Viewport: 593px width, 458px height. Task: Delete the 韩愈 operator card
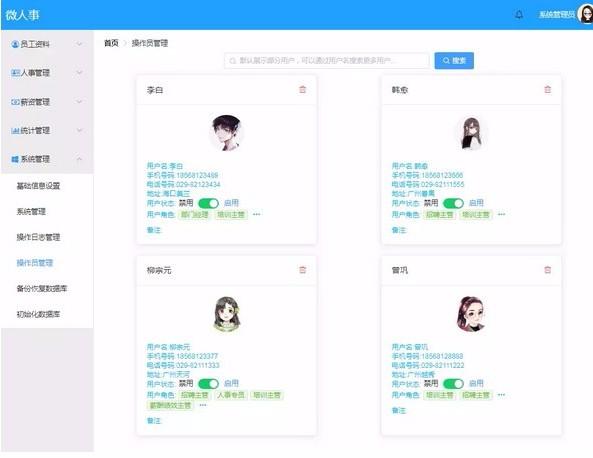(x=547, y=90)
